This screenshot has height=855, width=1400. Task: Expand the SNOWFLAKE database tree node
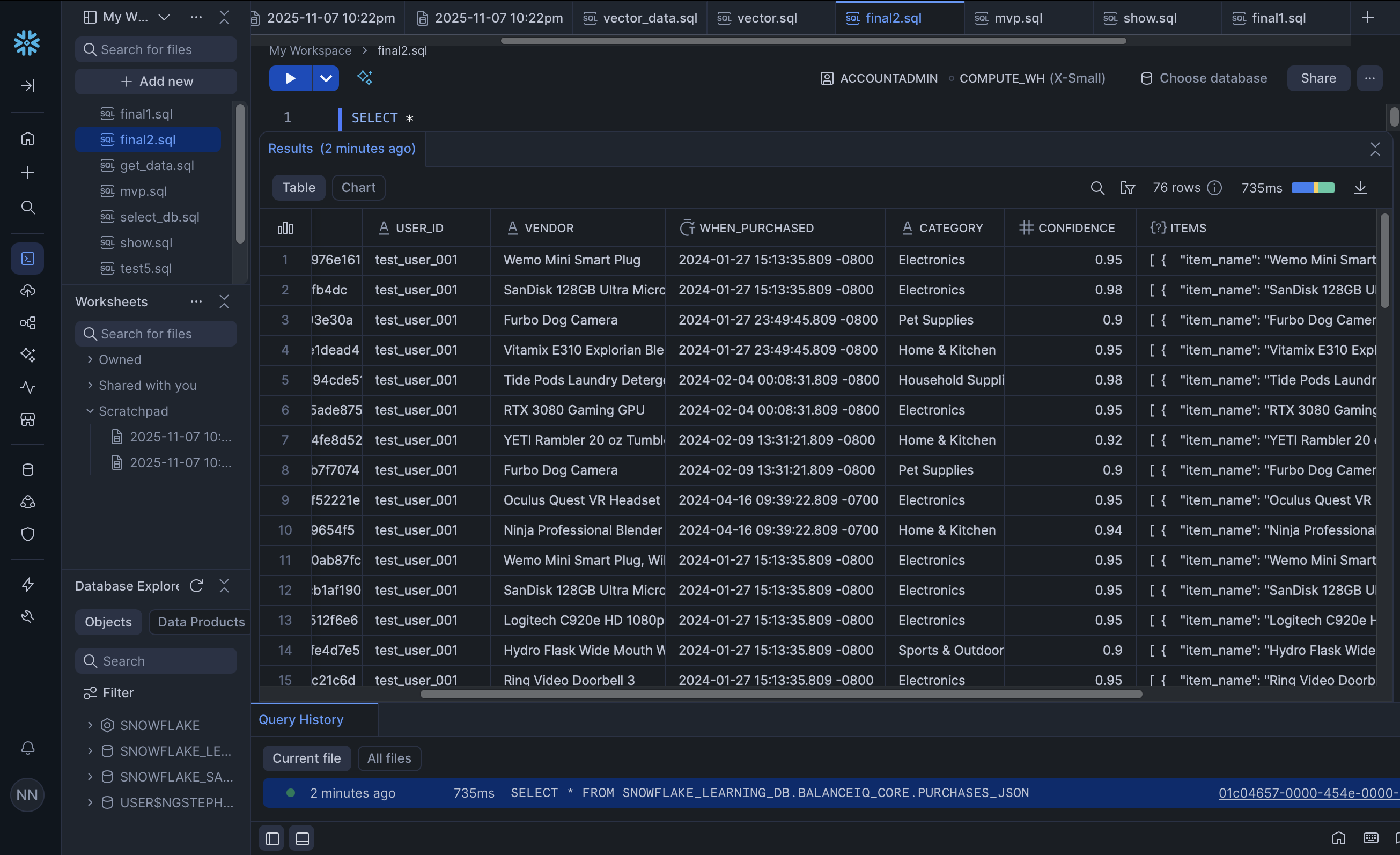pos(90,725)
